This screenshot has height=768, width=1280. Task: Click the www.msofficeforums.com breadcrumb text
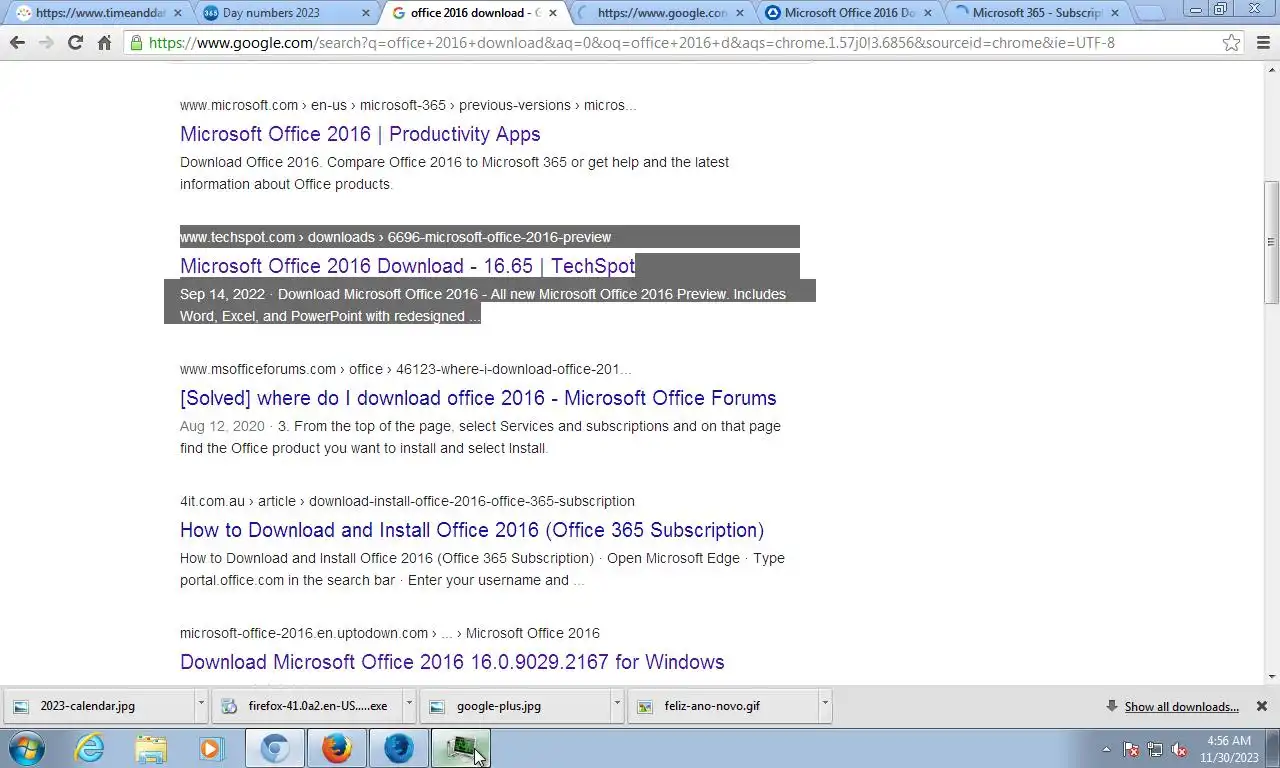tap(405, 369)
